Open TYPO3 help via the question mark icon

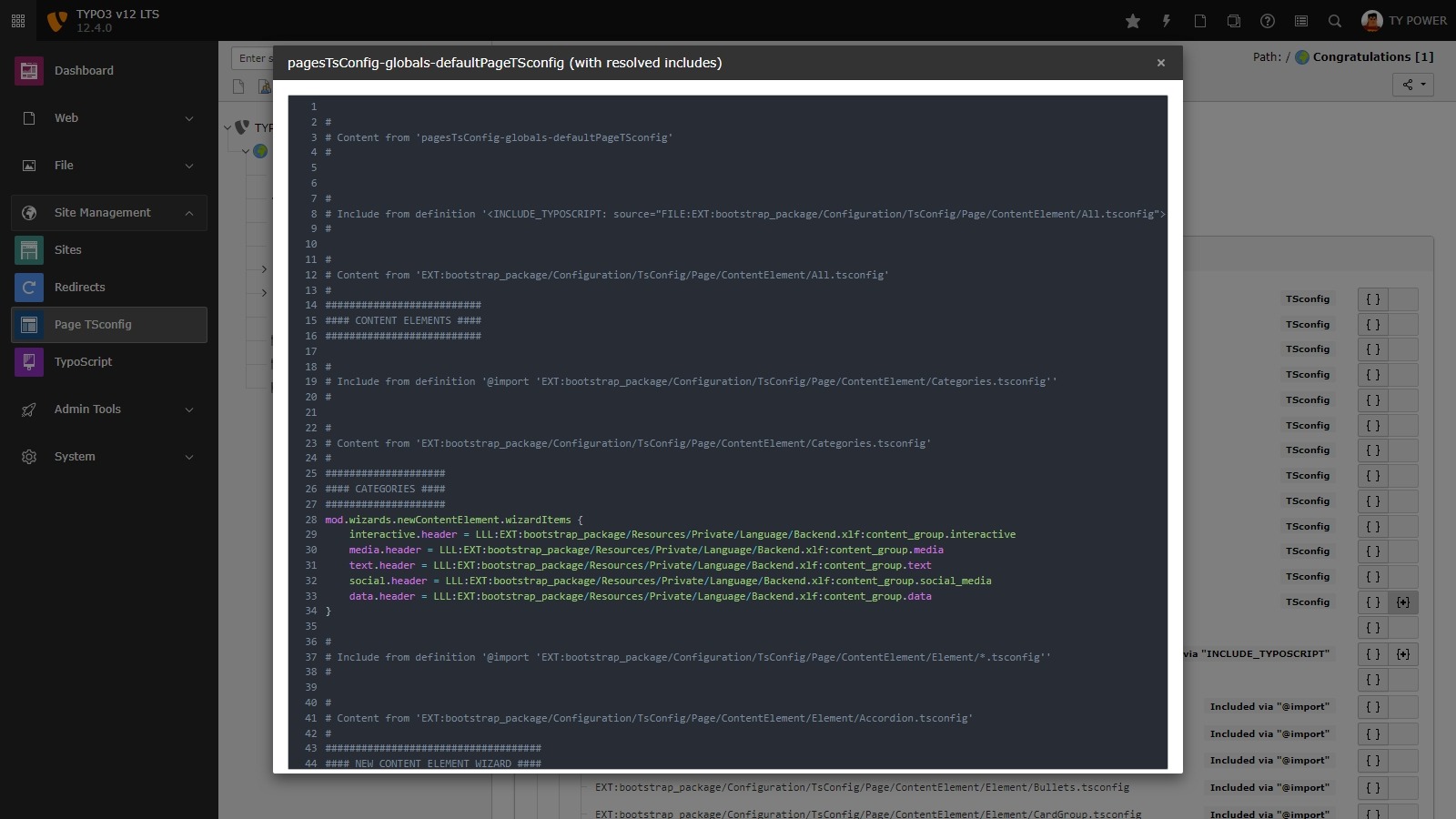coord(1267,20)
